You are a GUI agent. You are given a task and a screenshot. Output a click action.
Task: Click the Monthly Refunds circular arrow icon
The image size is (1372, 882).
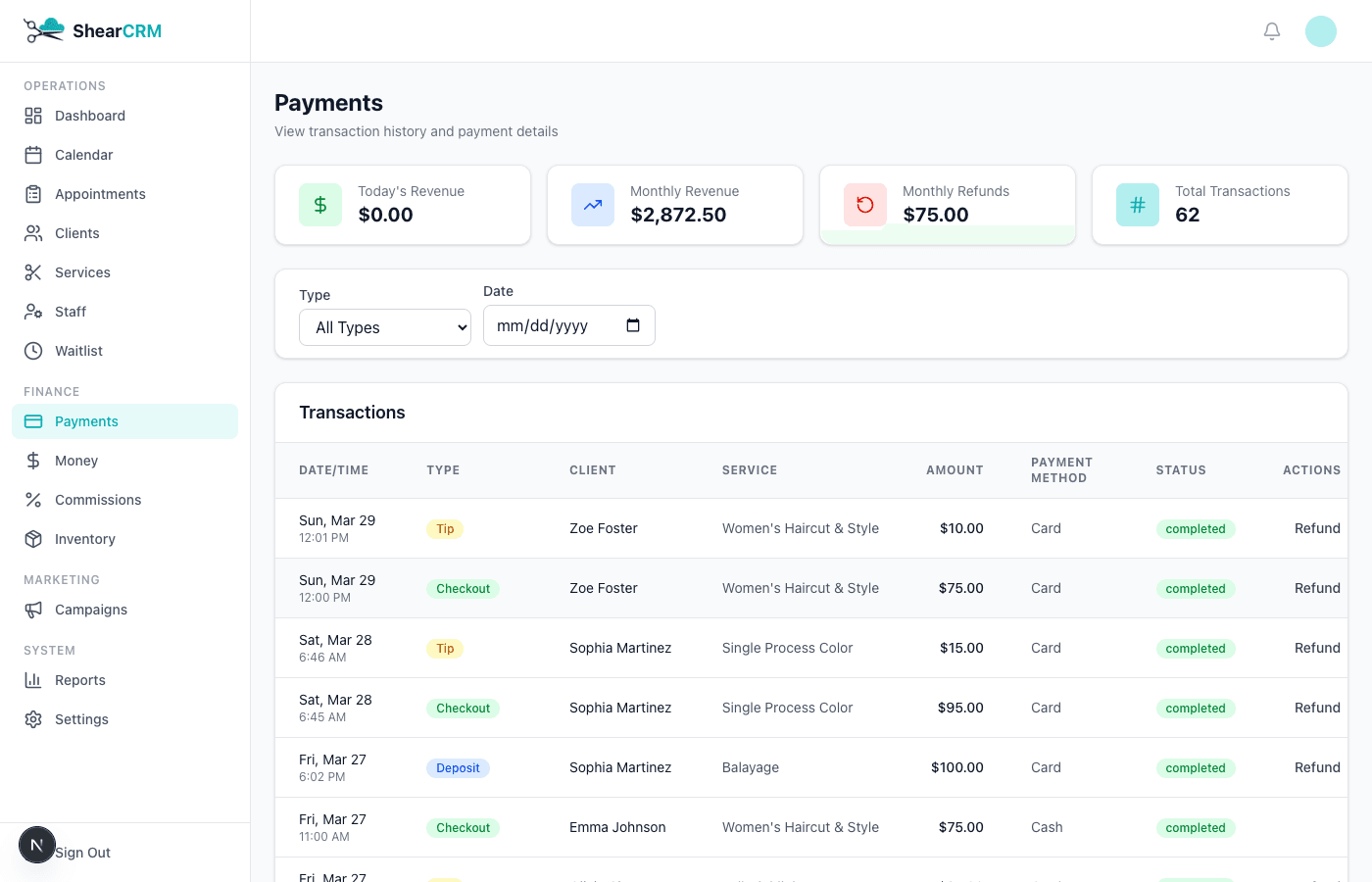coord(865,205)
